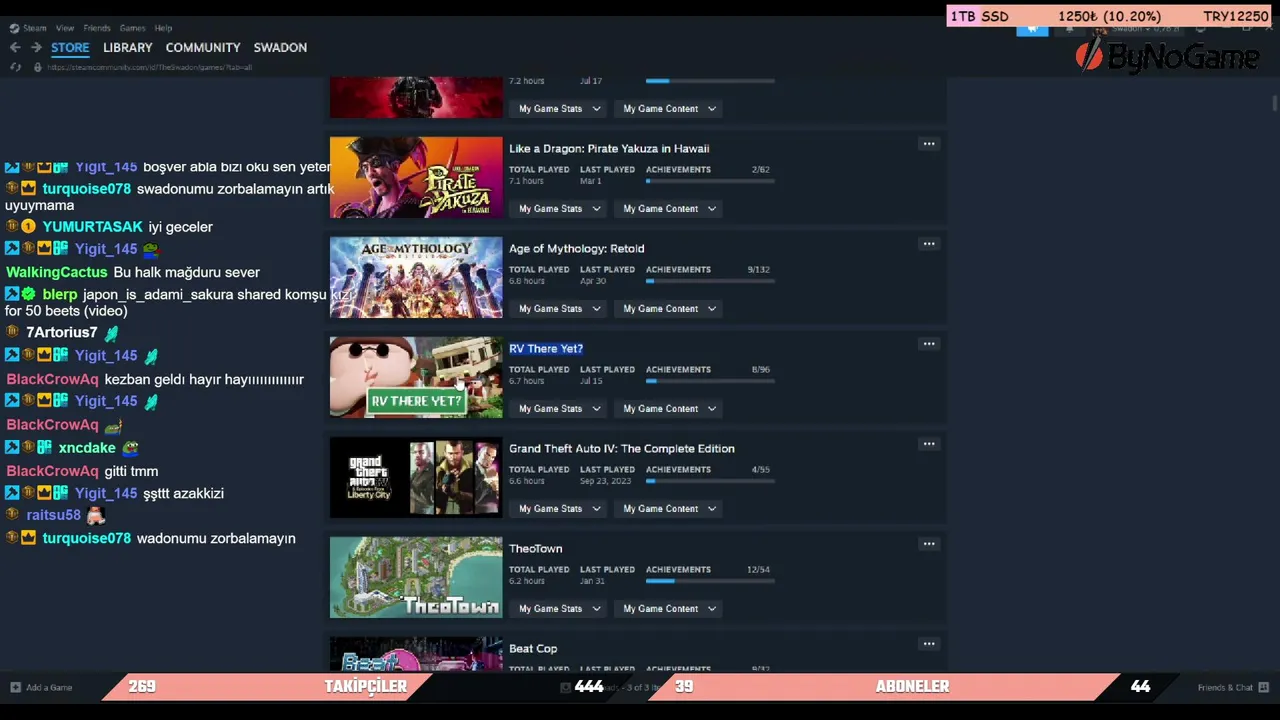Click chat username xncdake
The image size is (1280, 720).
click(x=87, y=448)
